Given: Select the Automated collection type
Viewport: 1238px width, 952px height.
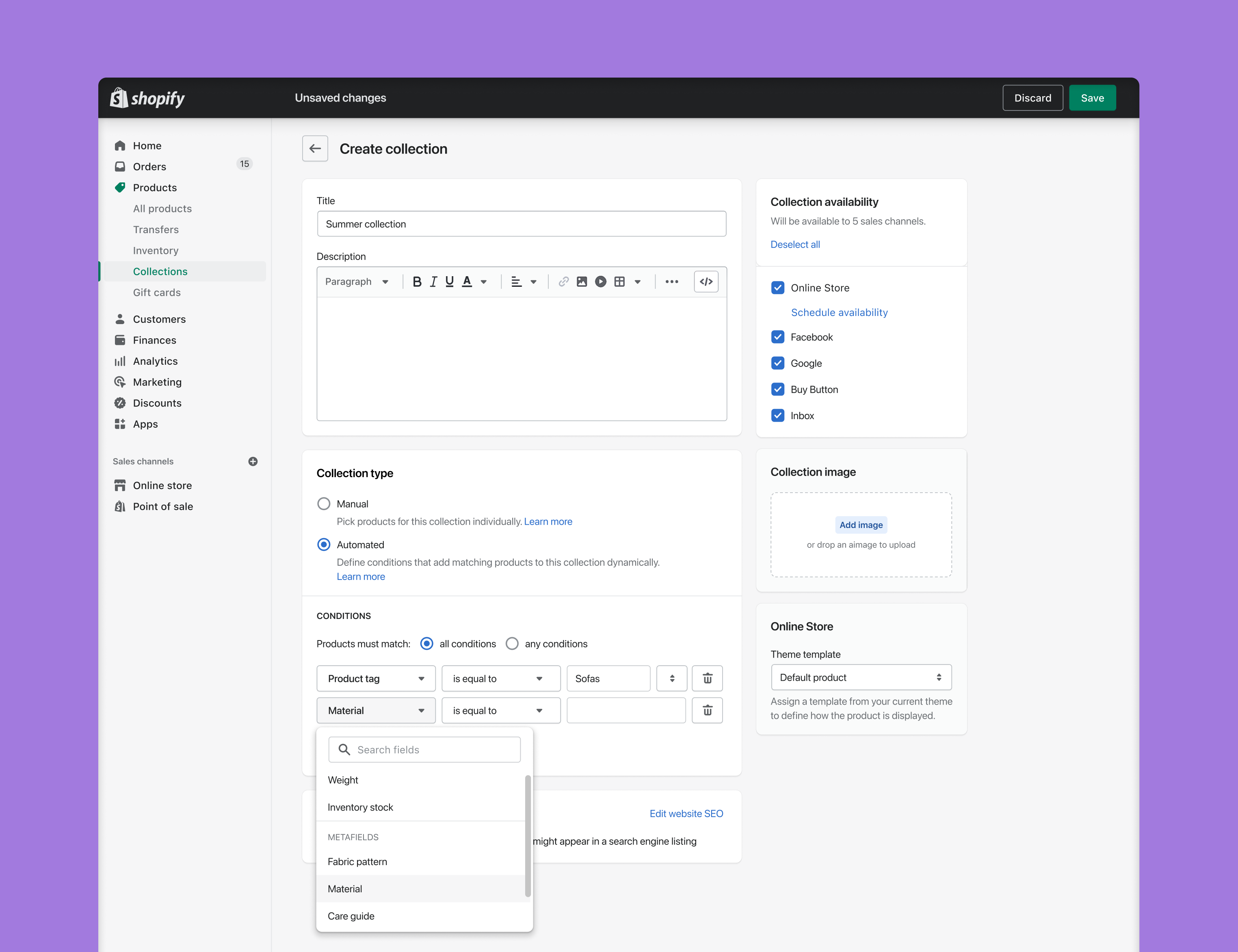Looking at the screenshot, I should click(324, 545).
